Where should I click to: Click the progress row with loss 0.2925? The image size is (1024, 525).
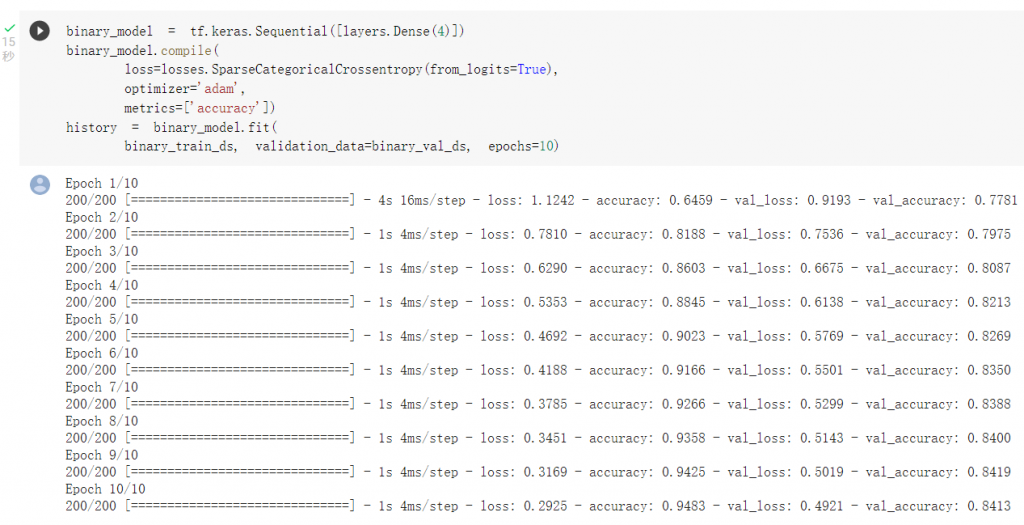coord(538,506)
